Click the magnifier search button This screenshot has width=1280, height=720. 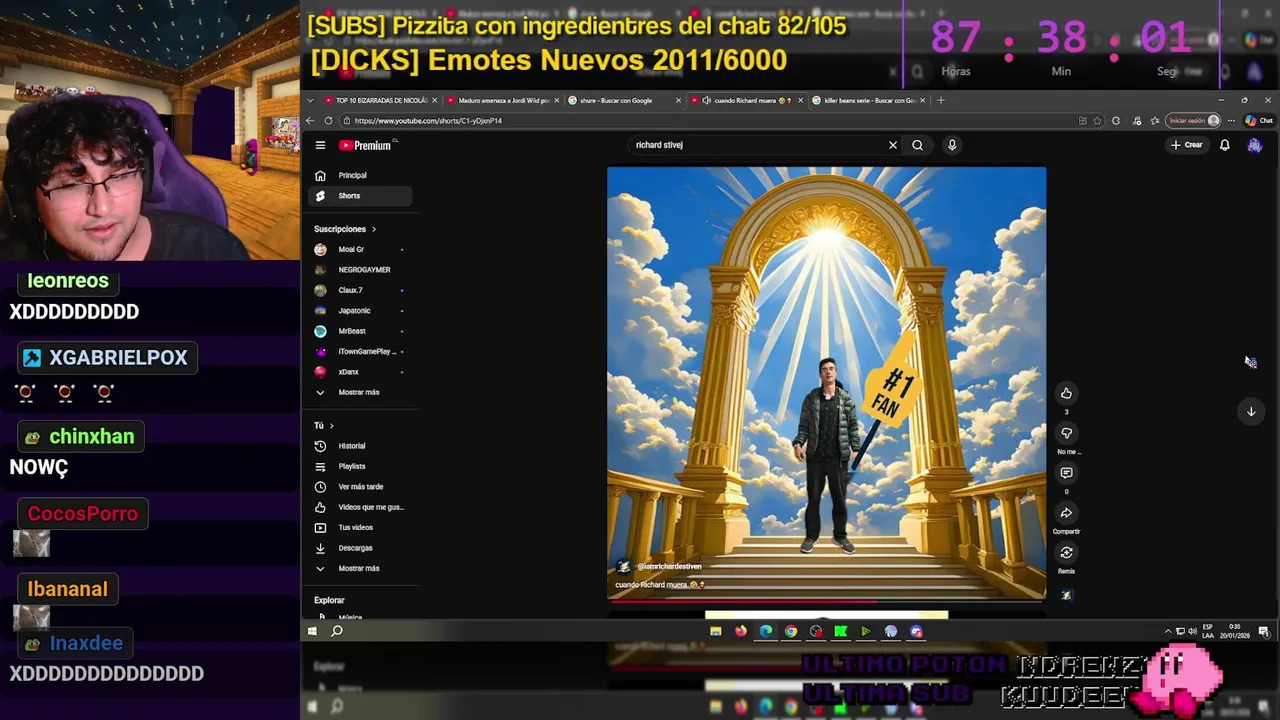point(917,145)
